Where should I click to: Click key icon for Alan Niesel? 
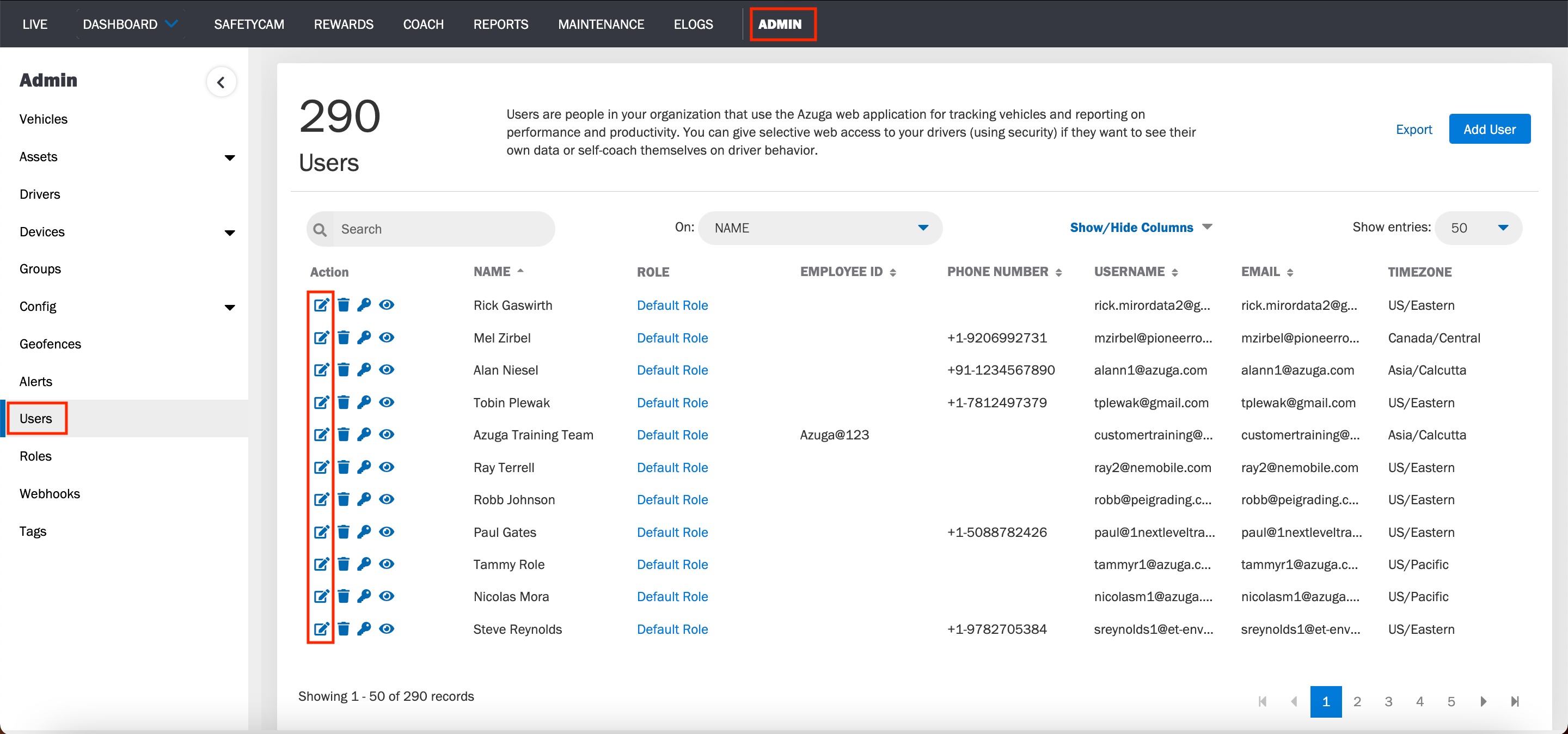click(x=364, y=369)
